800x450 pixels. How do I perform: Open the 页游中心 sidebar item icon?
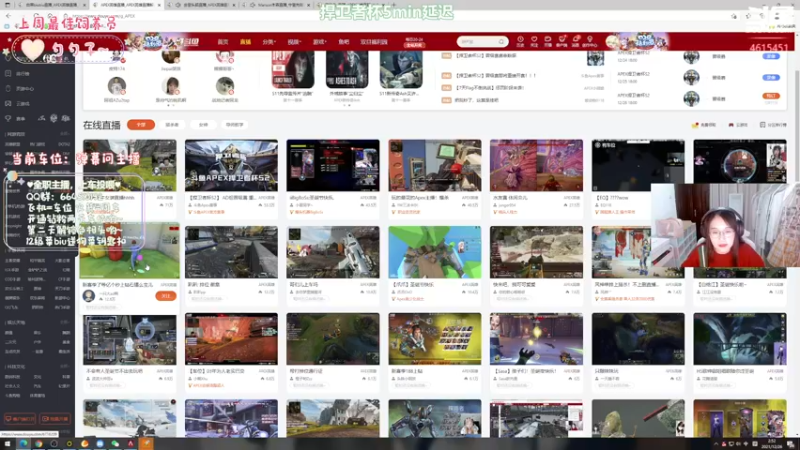click(x=8, y=88)
